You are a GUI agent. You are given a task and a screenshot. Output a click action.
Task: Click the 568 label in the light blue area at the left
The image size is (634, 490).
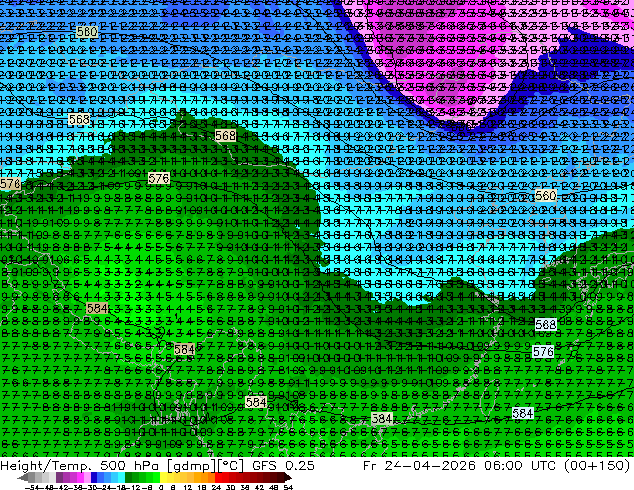(x=79, y=119)
